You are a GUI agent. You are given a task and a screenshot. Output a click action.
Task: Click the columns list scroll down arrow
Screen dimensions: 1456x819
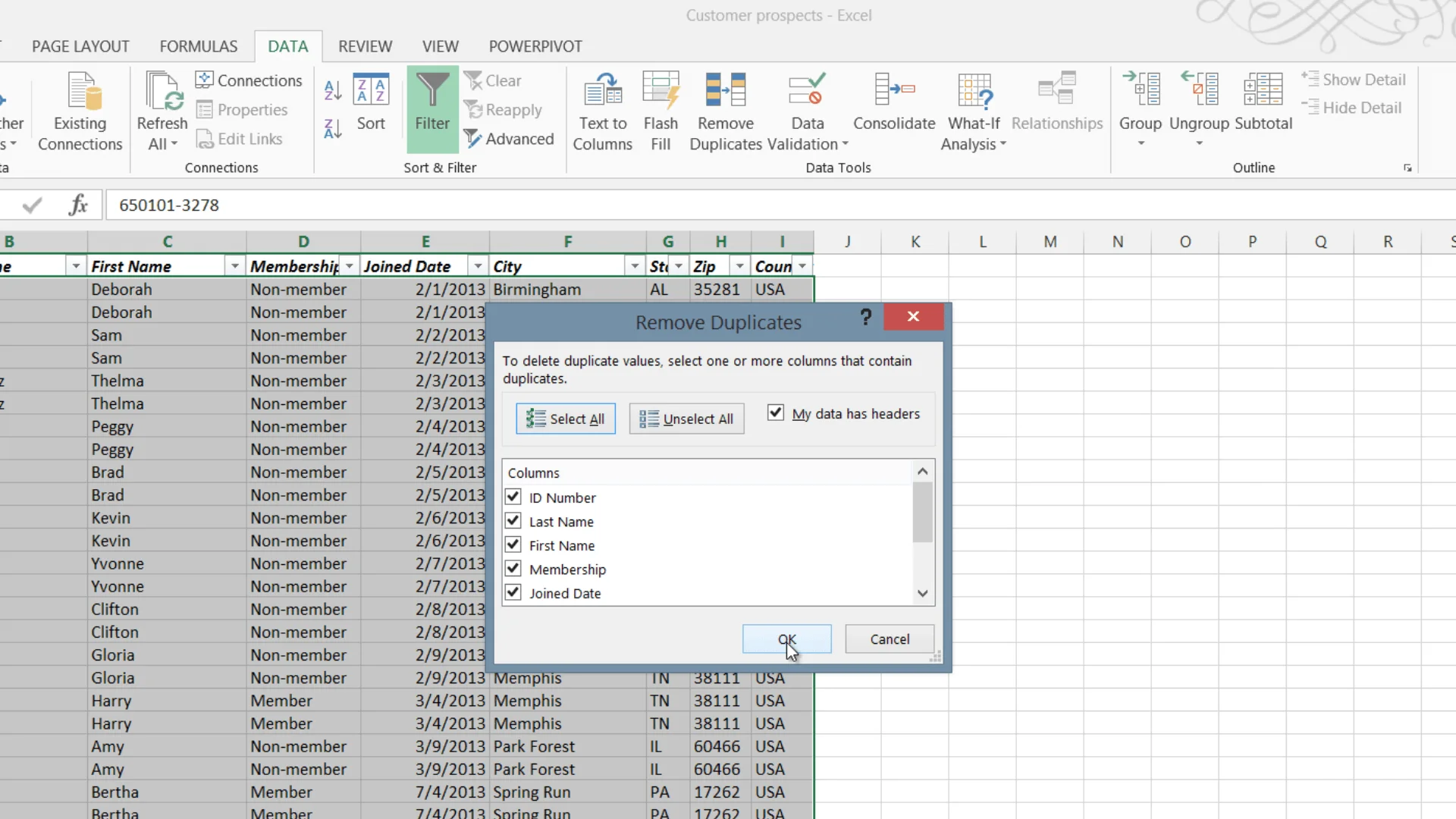pyautogui.click(x=922, y=594)
